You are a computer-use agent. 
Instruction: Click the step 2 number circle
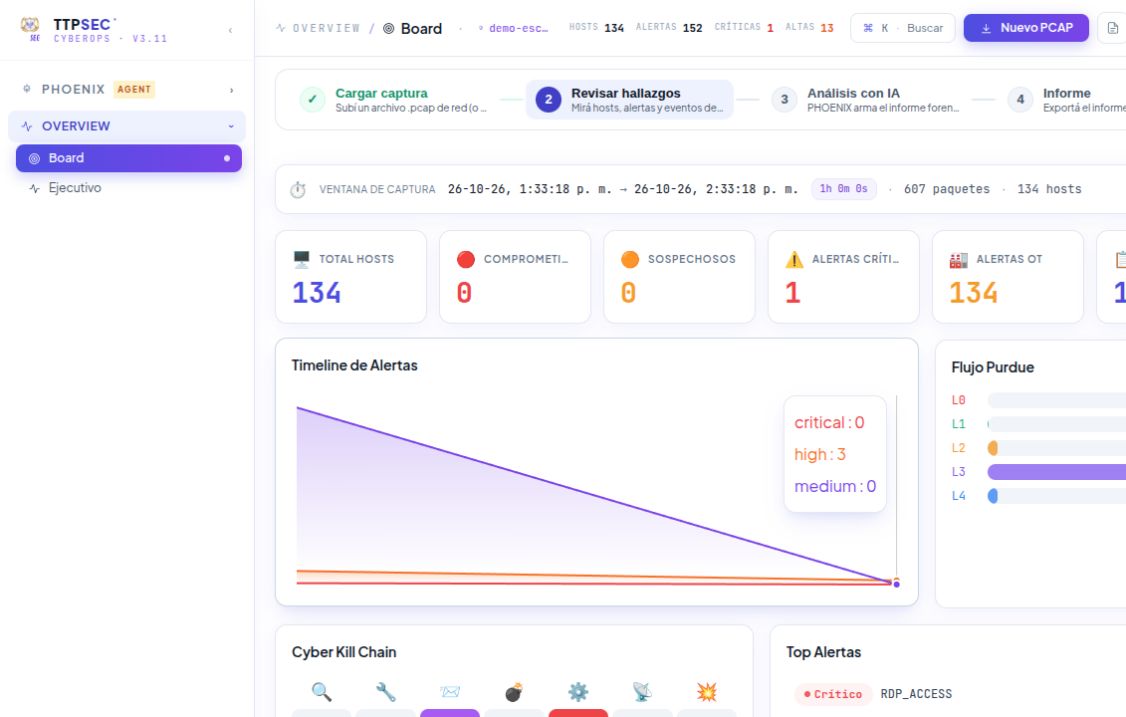(549, 100)
